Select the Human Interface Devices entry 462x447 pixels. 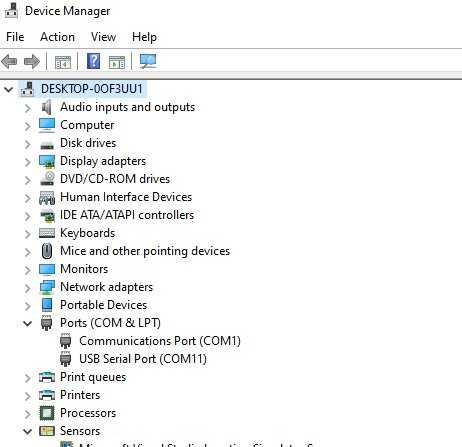[x=126, y=197]
